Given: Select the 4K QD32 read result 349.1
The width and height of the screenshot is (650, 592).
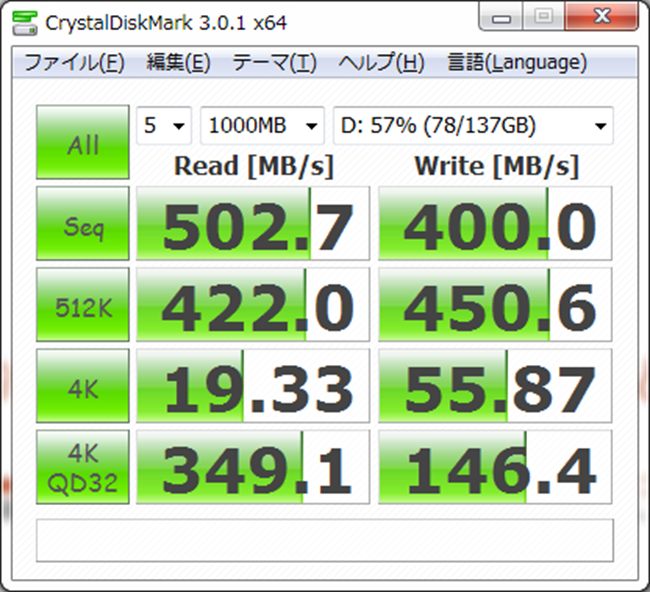Looking at the screenshot, I should (x=253, y=467).
